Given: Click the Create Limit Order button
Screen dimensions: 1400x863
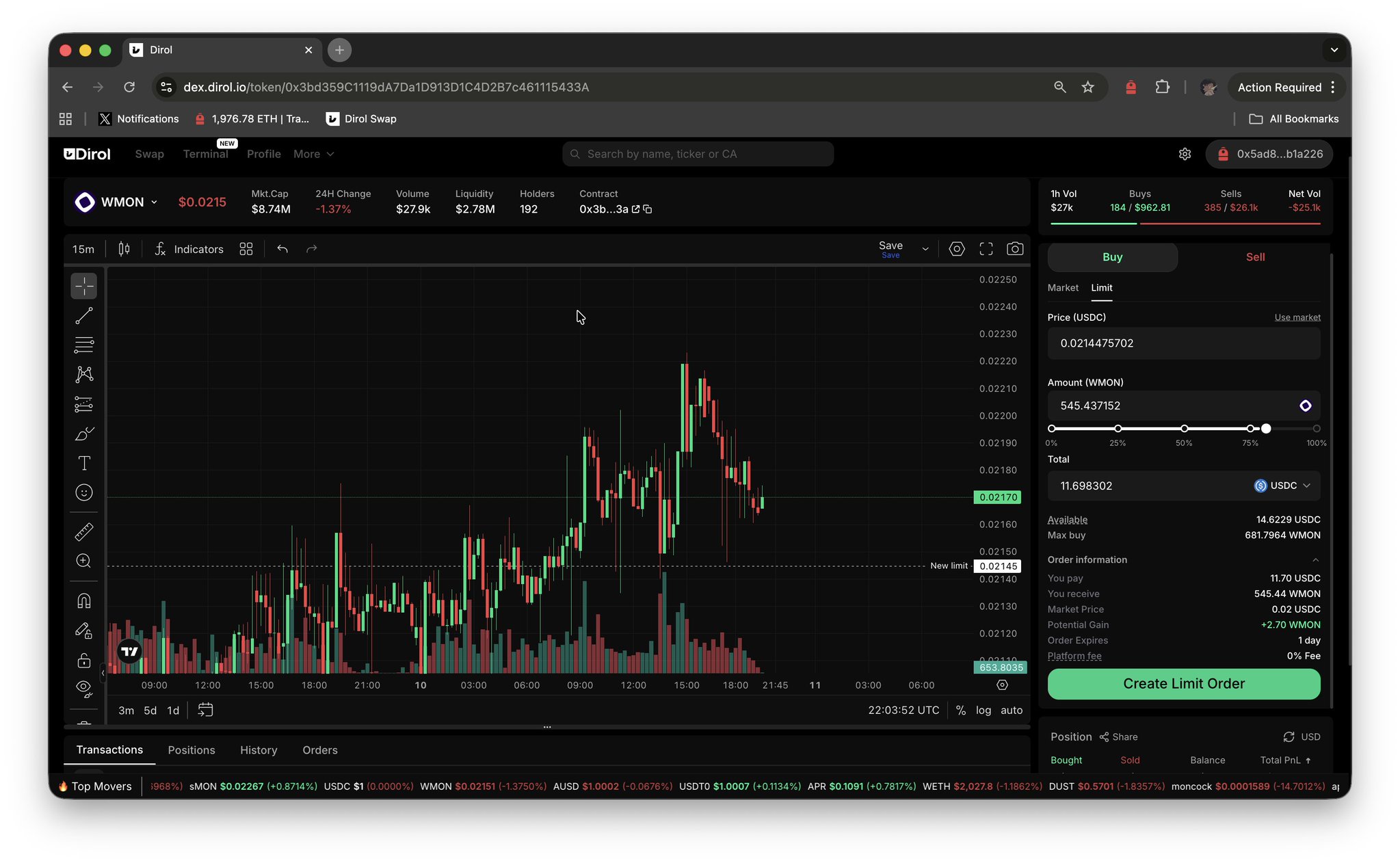Looking at the screenshot, I should (x=1183, y=684).
